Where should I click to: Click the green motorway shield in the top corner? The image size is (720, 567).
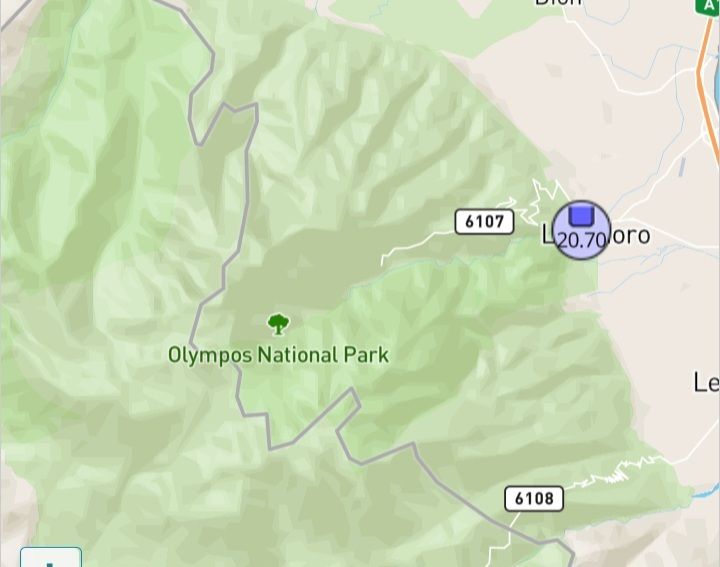(x=709, y=6)
